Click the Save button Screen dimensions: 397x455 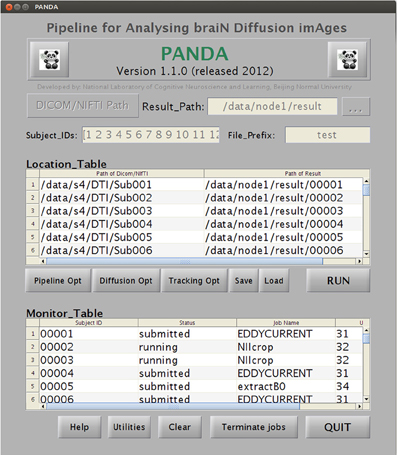tap(244, 281)
